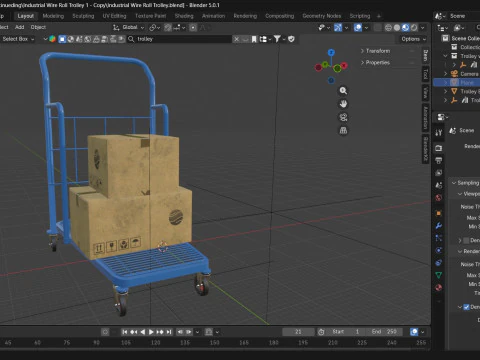
Task: Open the Physics properties icon
Action: click(439, 250)
